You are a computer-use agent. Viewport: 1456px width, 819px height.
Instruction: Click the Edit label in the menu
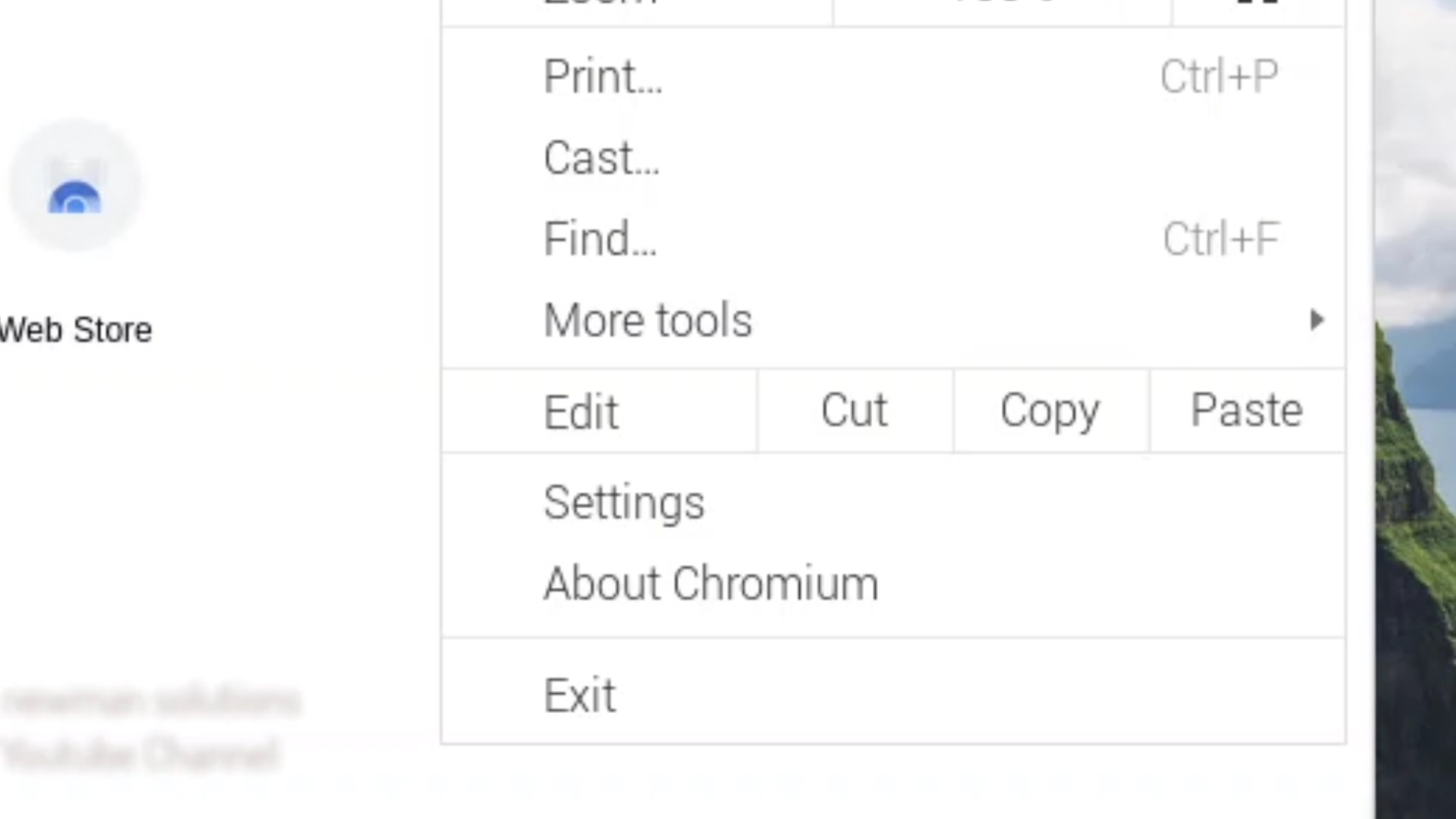click(581, 410)
